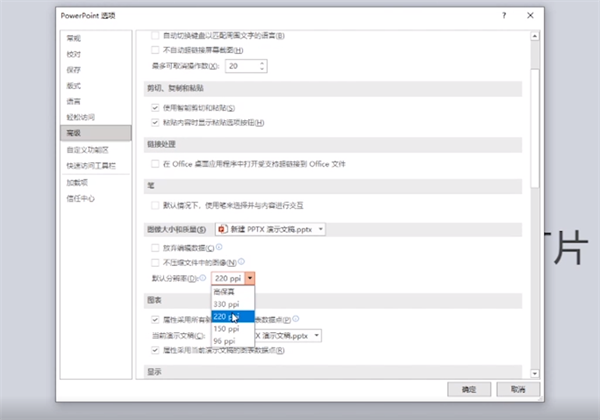The height and width of the screenshot is (420, 600).
Task: Select 150 ppi from resolution list
Action: click(233, 329)
